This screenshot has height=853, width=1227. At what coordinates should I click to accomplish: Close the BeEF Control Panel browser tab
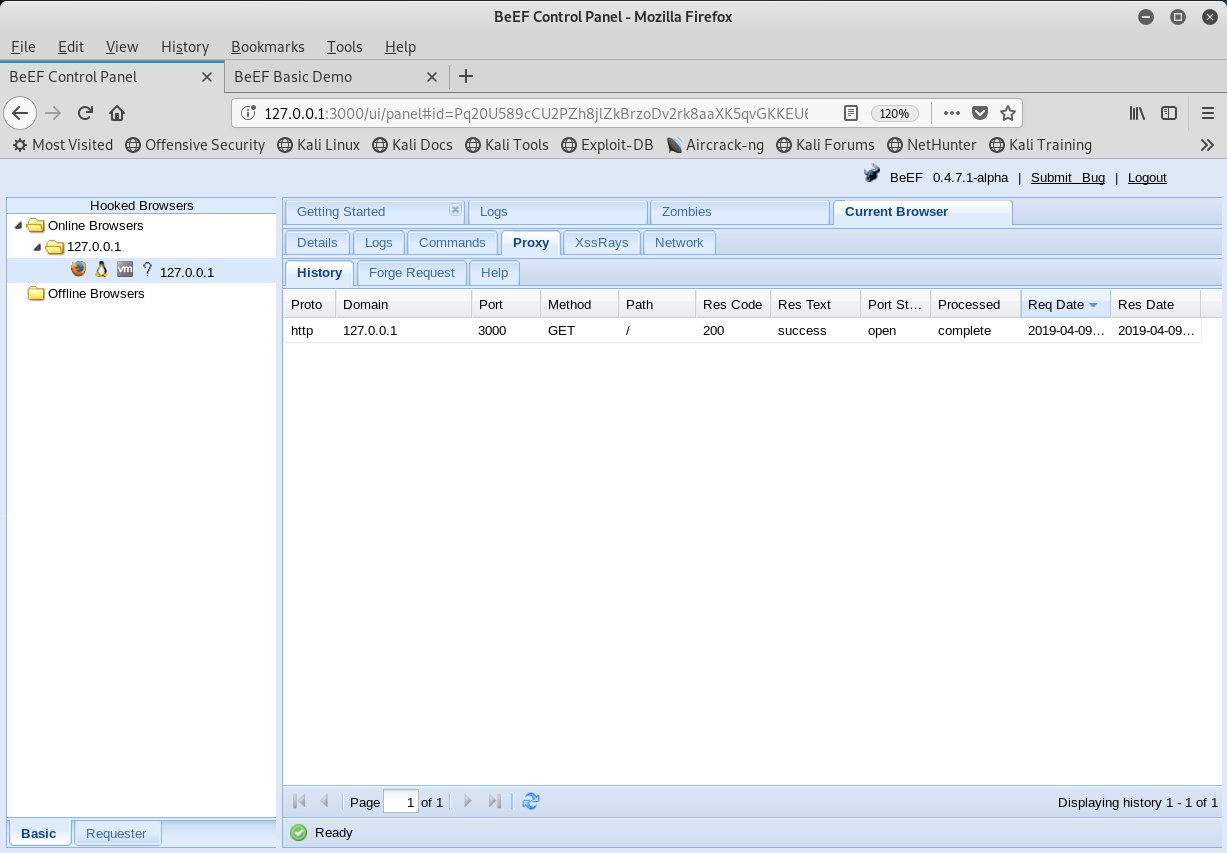coord(207,77)
